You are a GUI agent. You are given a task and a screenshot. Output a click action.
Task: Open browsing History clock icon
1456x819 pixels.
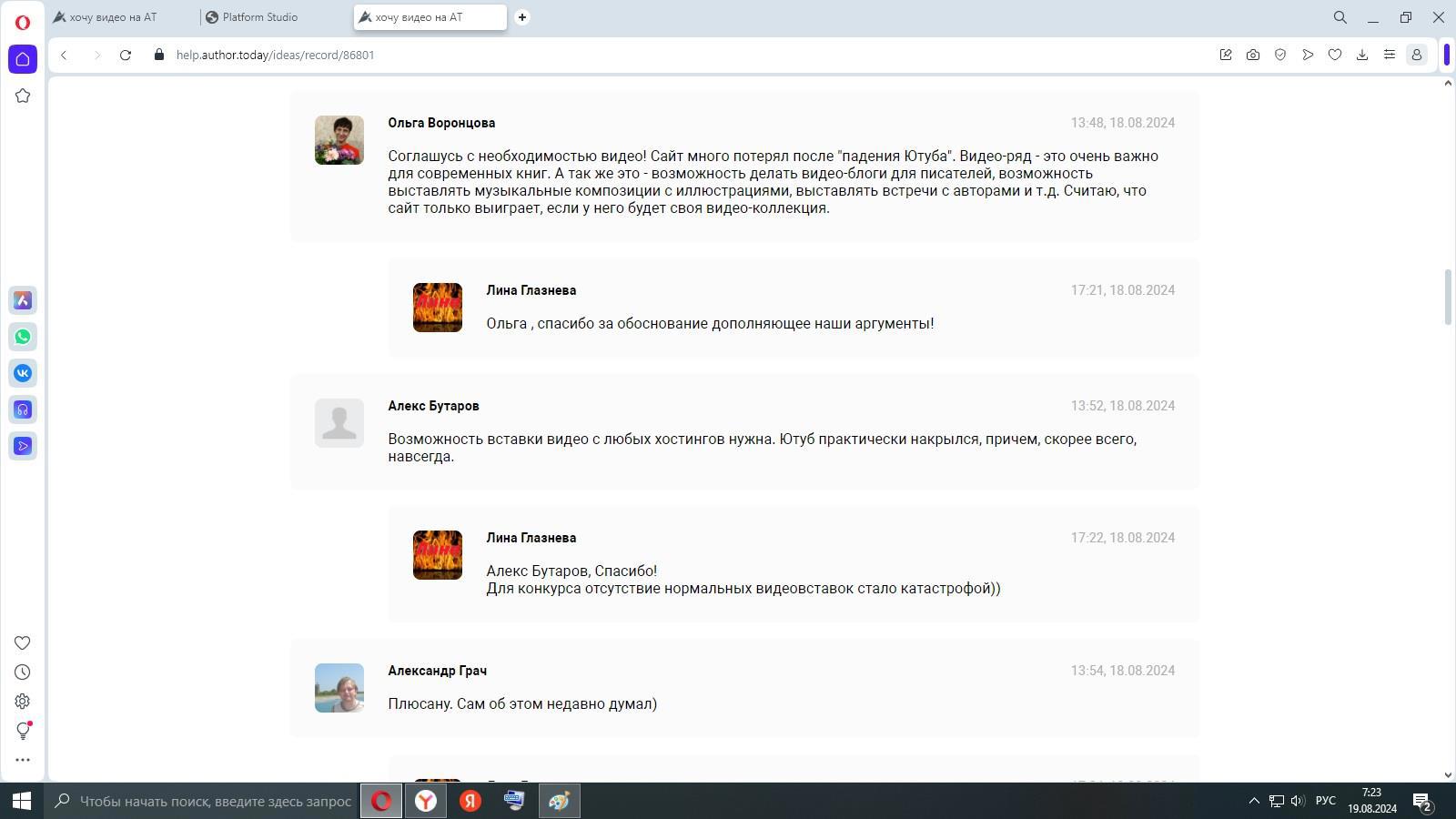pyautogui.click(x=23, y=672)
